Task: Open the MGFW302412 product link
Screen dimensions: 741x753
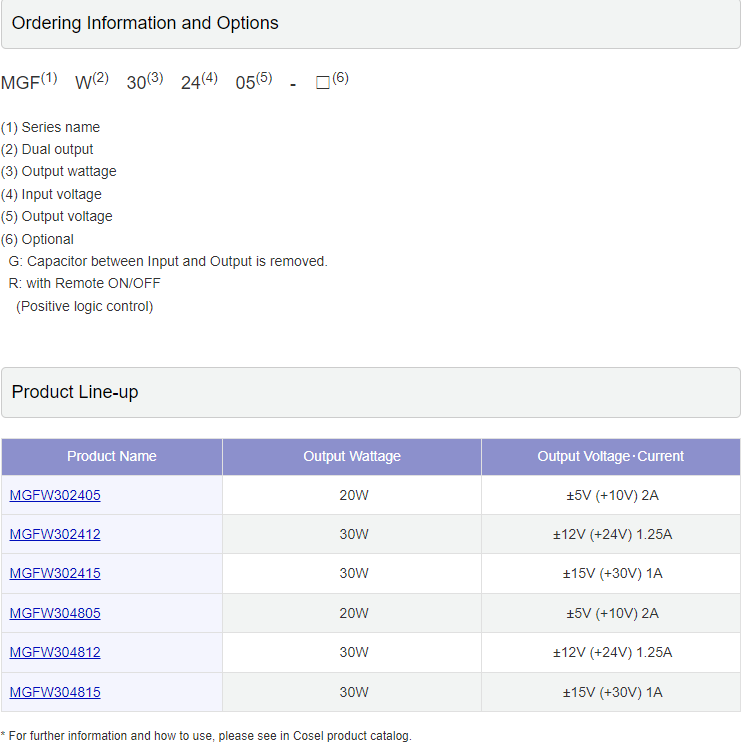Action: pos(55,534)
